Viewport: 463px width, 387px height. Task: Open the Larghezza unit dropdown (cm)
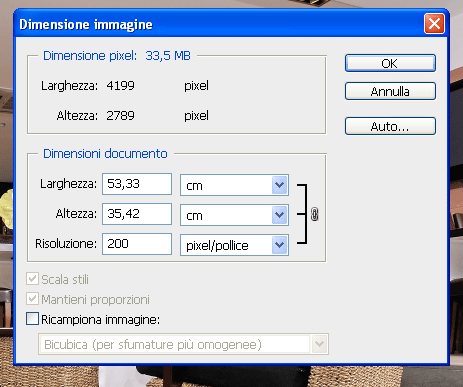(x=234, y=185)
